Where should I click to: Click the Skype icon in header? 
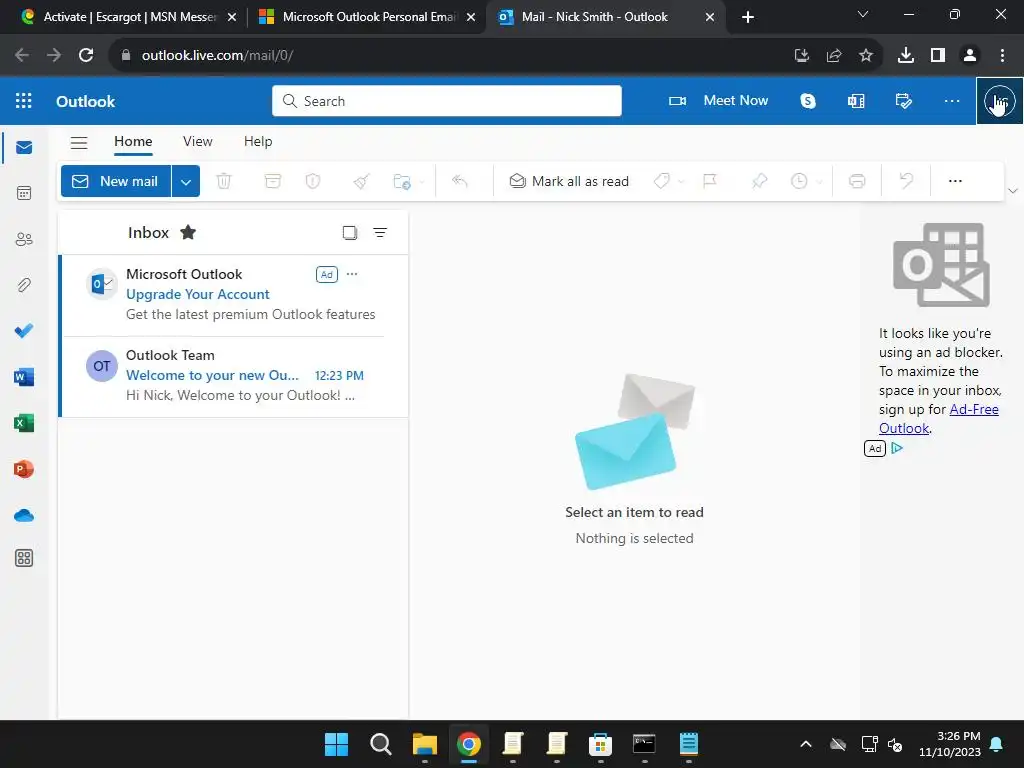click(x=808, y=101)
